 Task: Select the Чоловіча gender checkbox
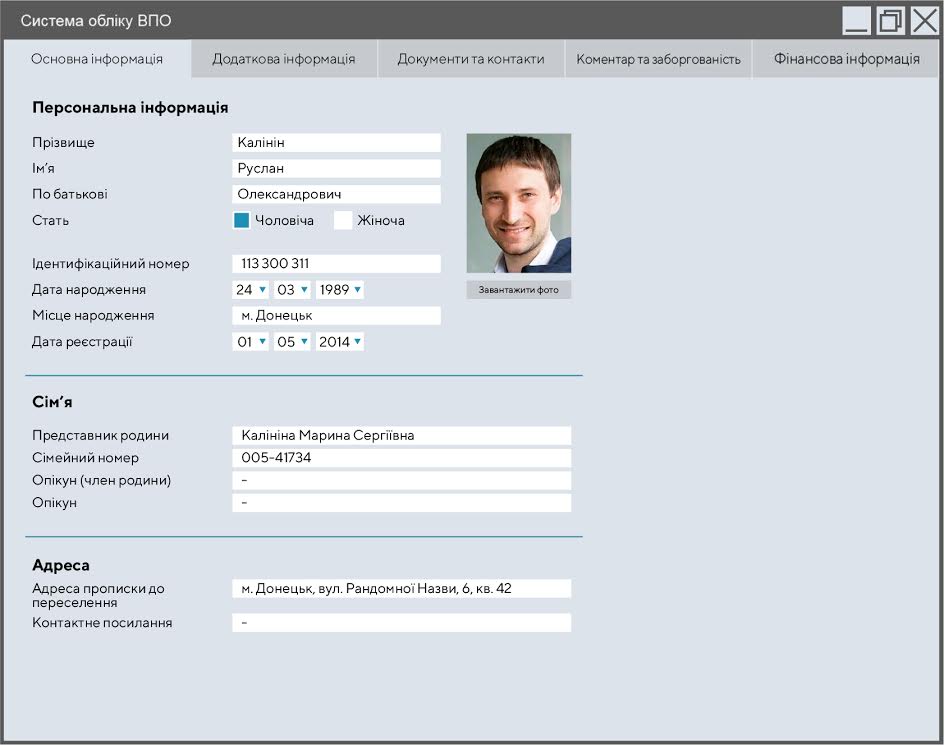coord(241,221)
